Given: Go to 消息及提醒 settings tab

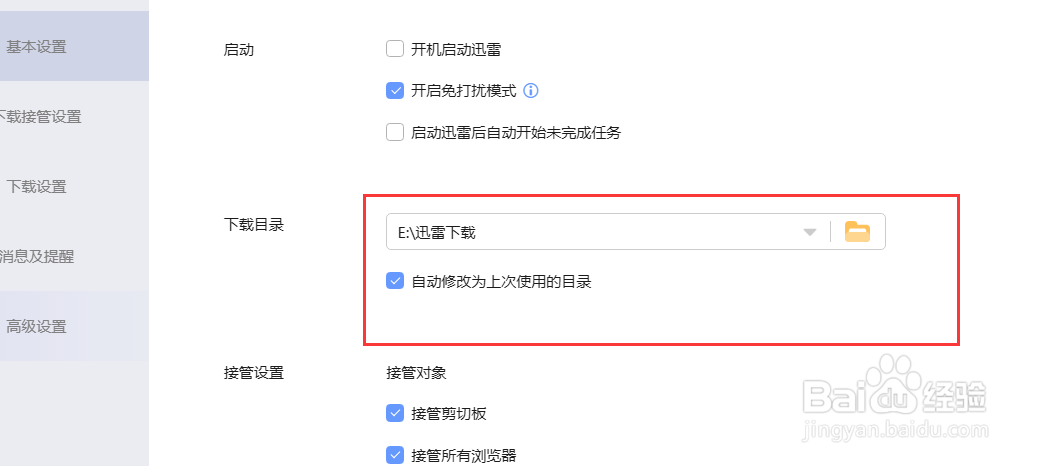Looking at the screenshot, I should pyautogui.click(x=40, y=256).
